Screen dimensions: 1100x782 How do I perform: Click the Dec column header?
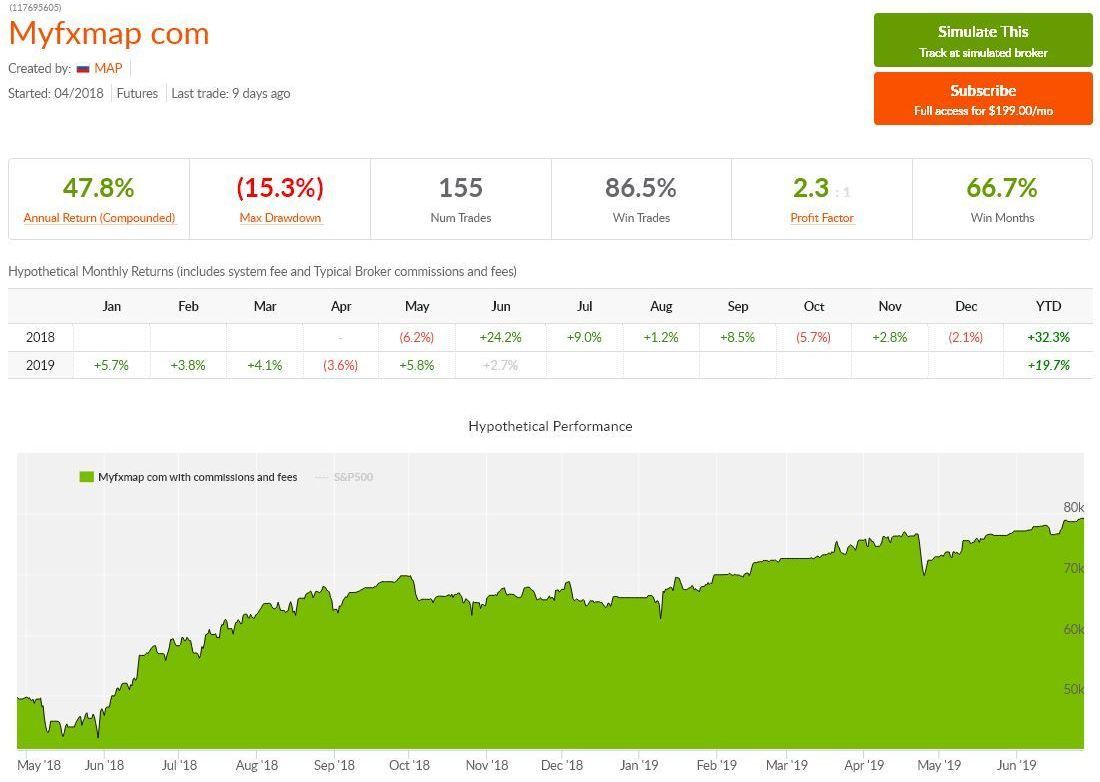[x=965, y=306]
